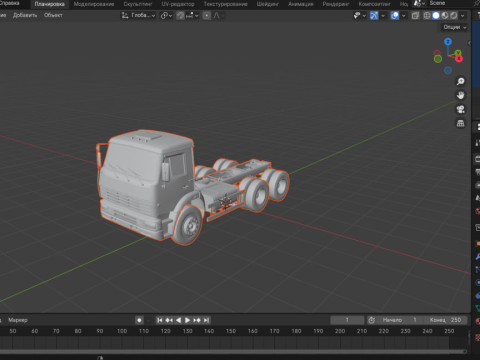Toggle snapping magnet
Viewport: 480px width, 360px height.
(180, 15)
